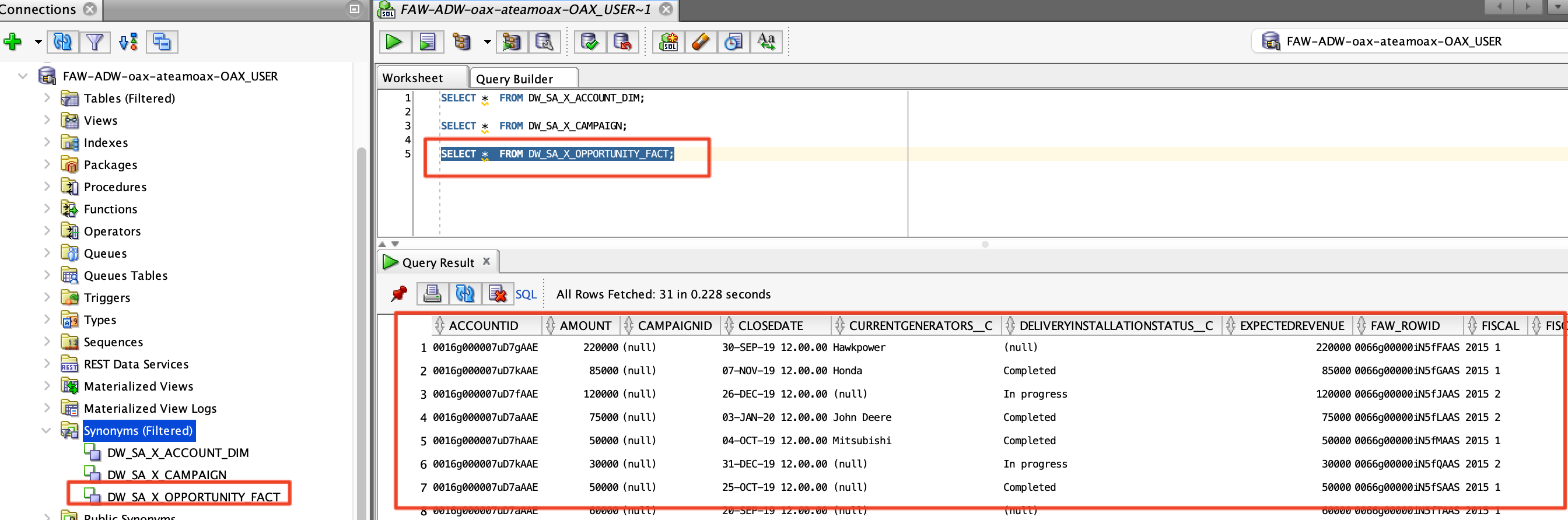Click the SELECT * FROM DW_SA_X_CAMPAIGN line
1568x520 pixels.
pos(533,126)
